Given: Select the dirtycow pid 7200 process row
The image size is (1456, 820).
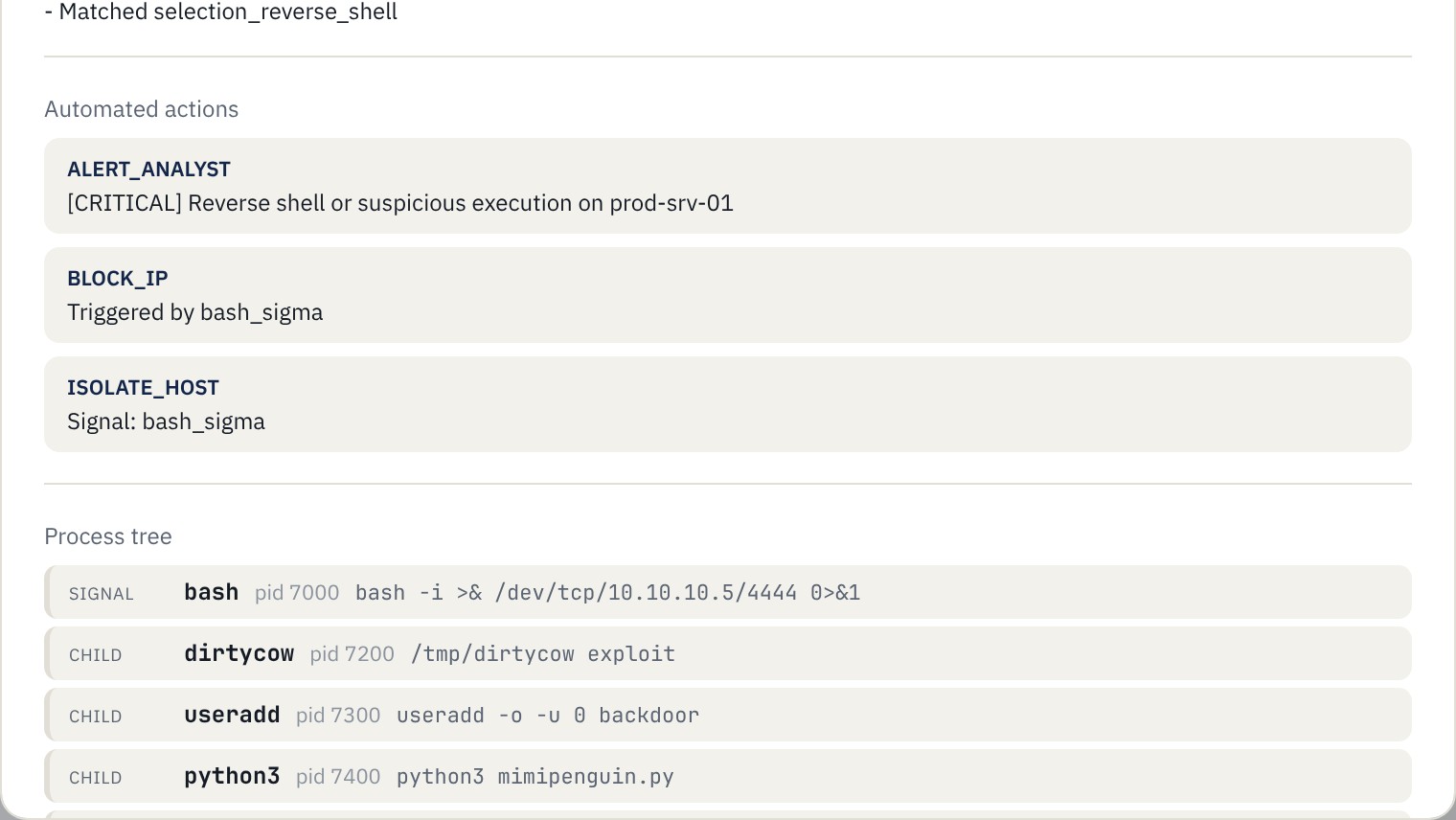Looking at the screenshot, I should 728,653.
